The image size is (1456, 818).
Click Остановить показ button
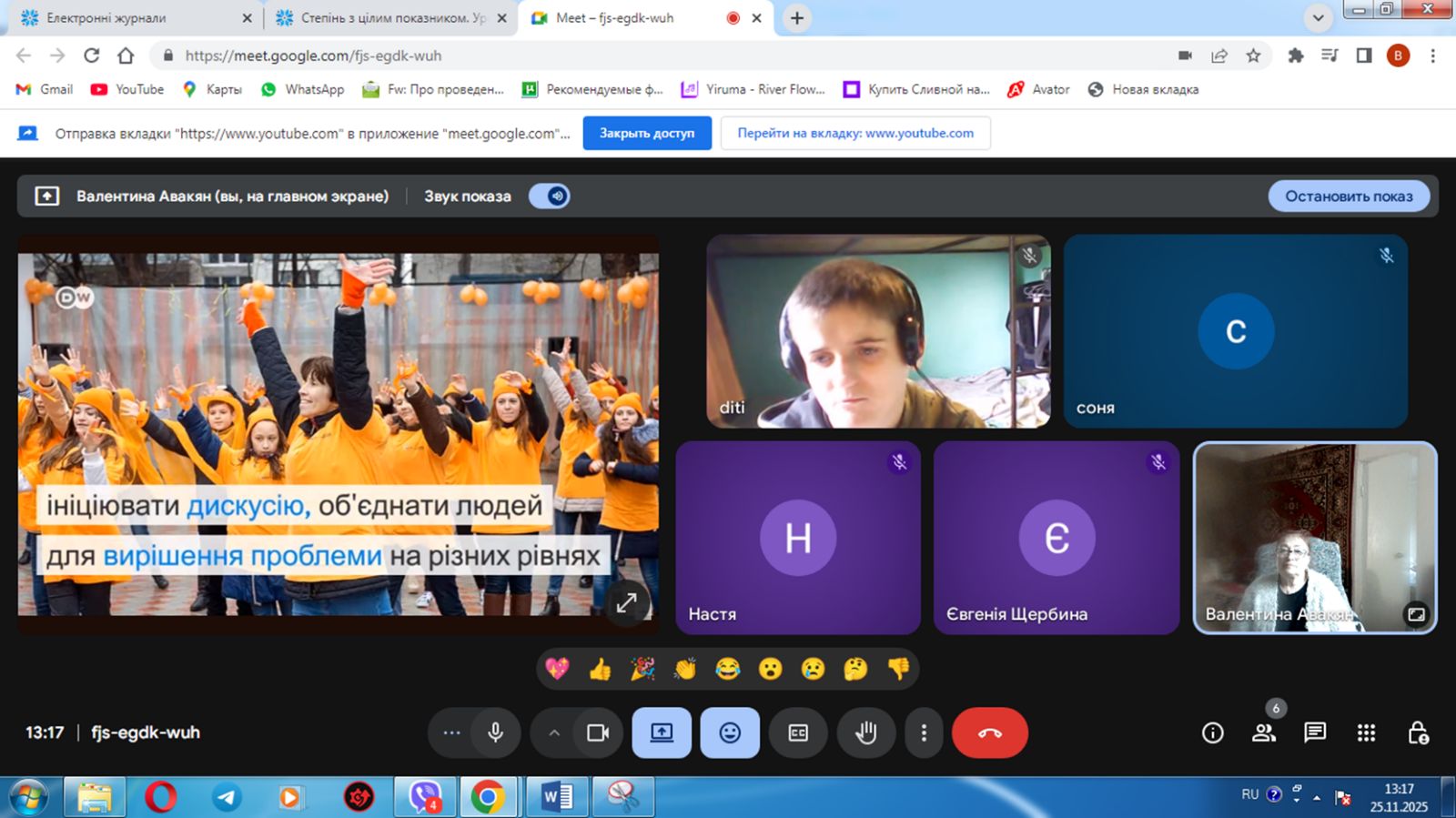pos(1349,197)
